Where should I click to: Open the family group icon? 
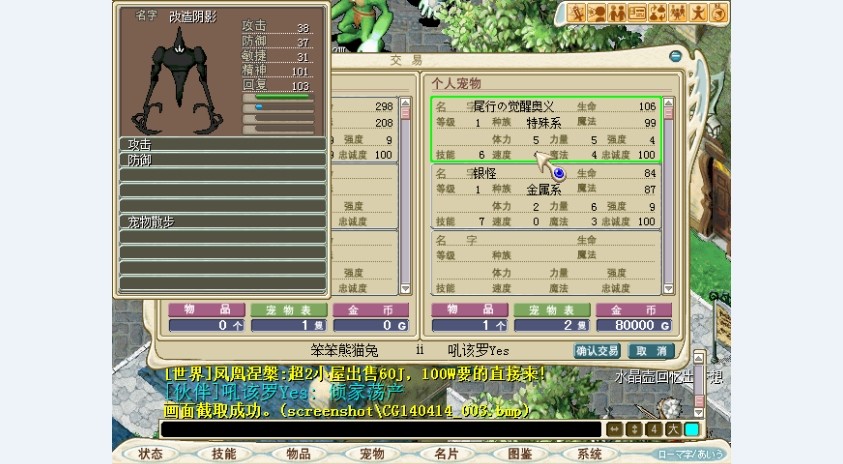tap(678, 12)
